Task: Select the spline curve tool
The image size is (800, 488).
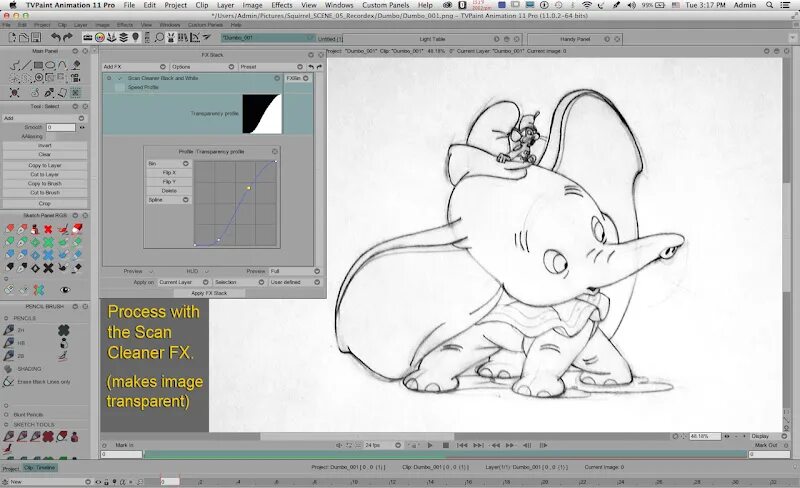Action: click(x=62, y=65)
